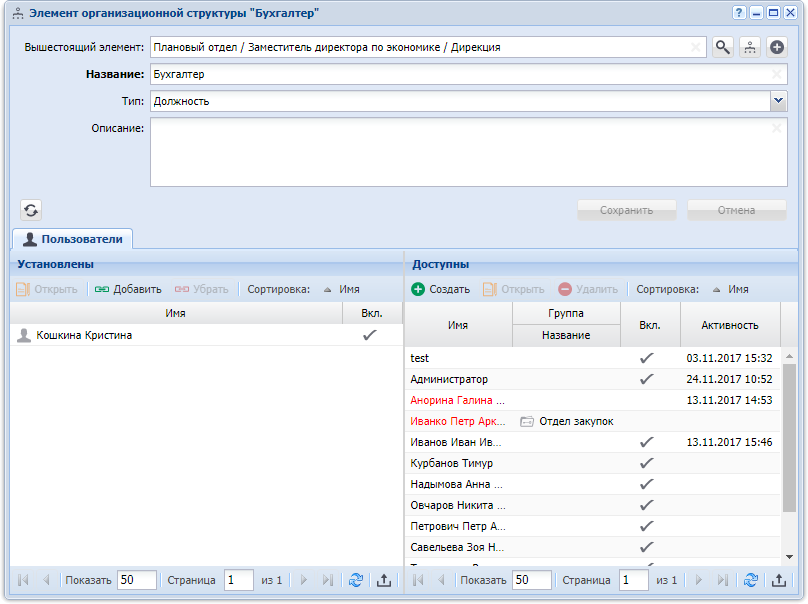Screen dimensions: 808x604
Task: Toggle enabled checkmark for Овчаров Никита
Action: point(647,505)
